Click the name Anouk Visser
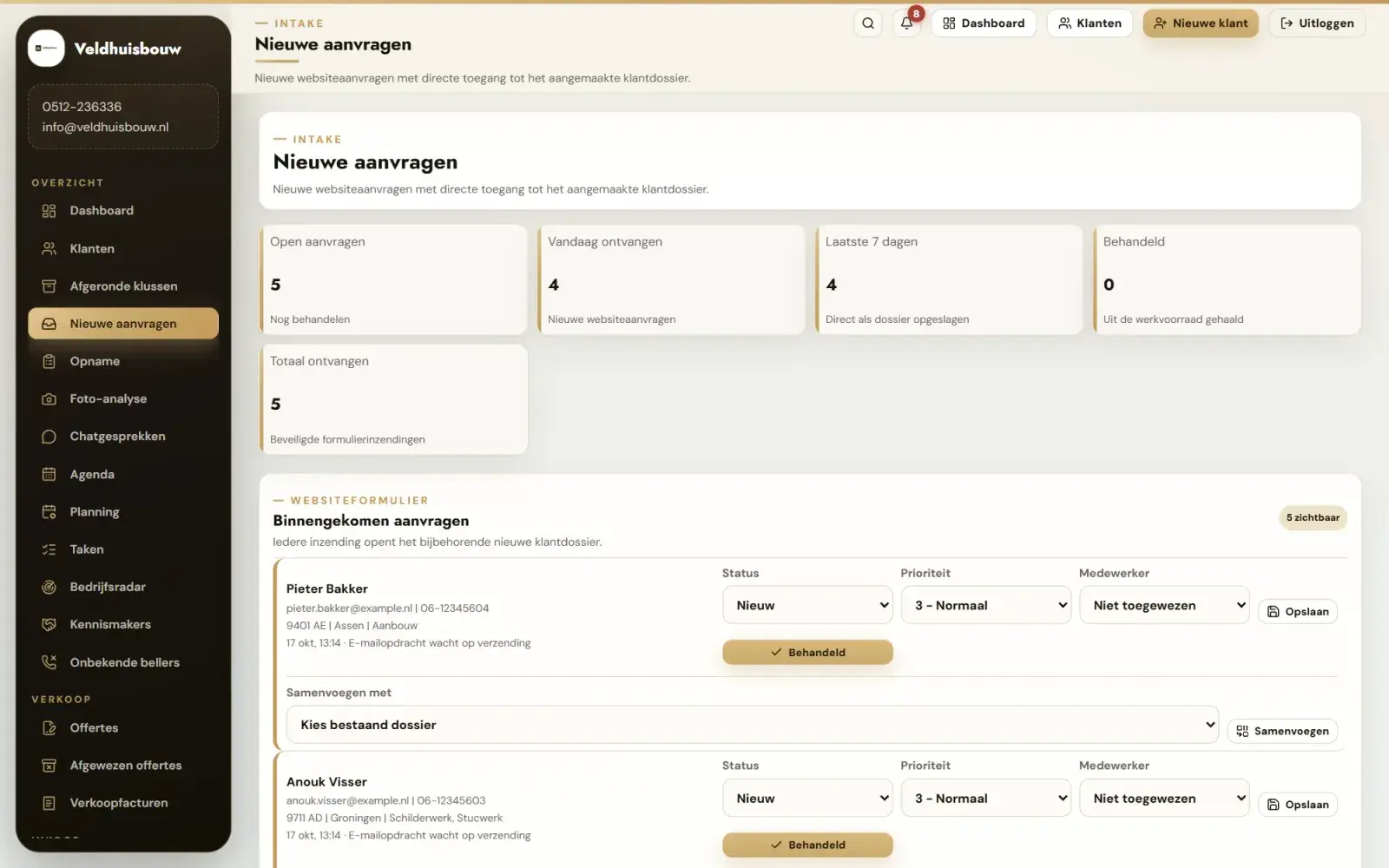Screen dimensions: 1389x868 pyautogui.click(x=326, y=782)
